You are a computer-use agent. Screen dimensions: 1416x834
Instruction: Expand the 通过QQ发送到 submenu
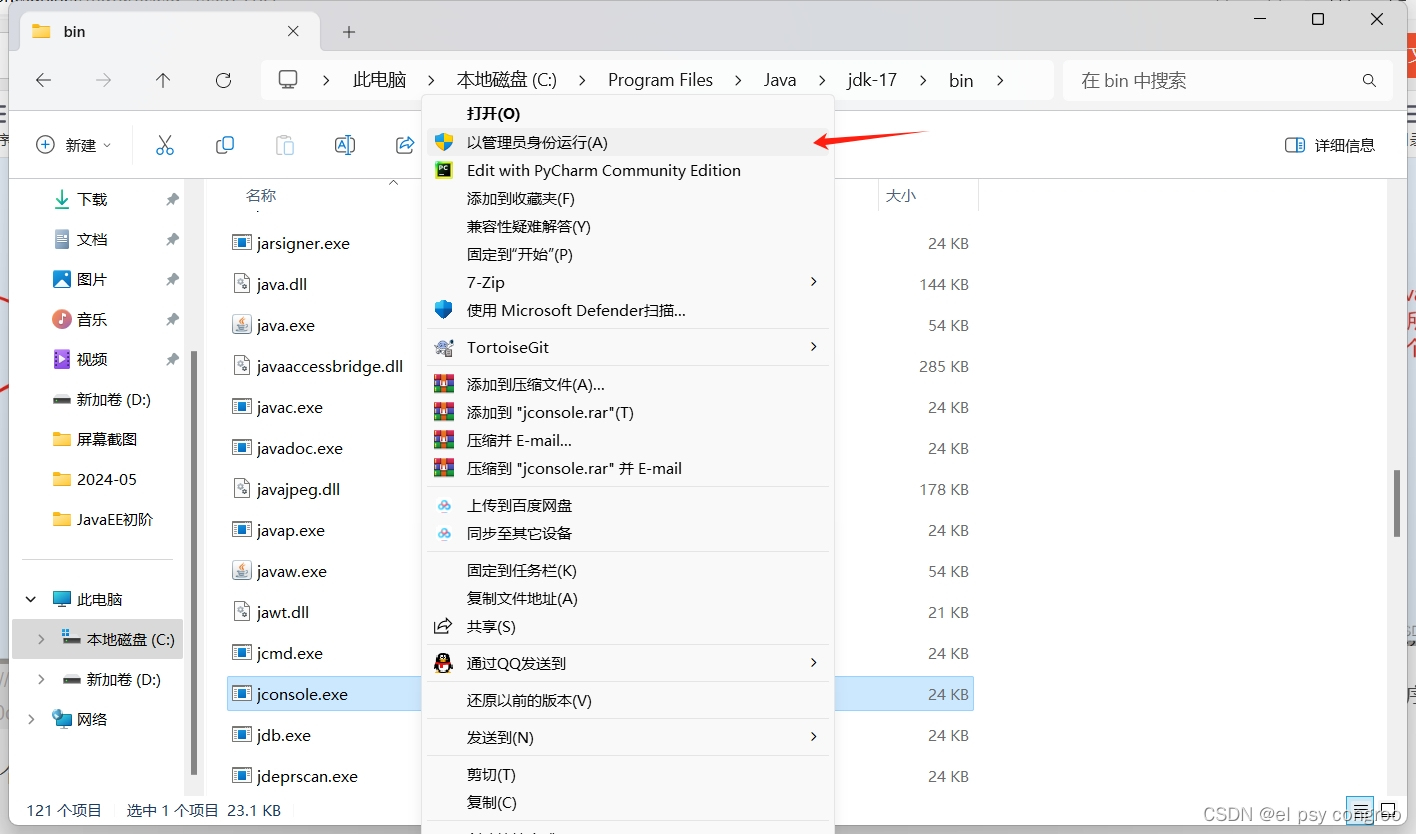click(814, 663)
